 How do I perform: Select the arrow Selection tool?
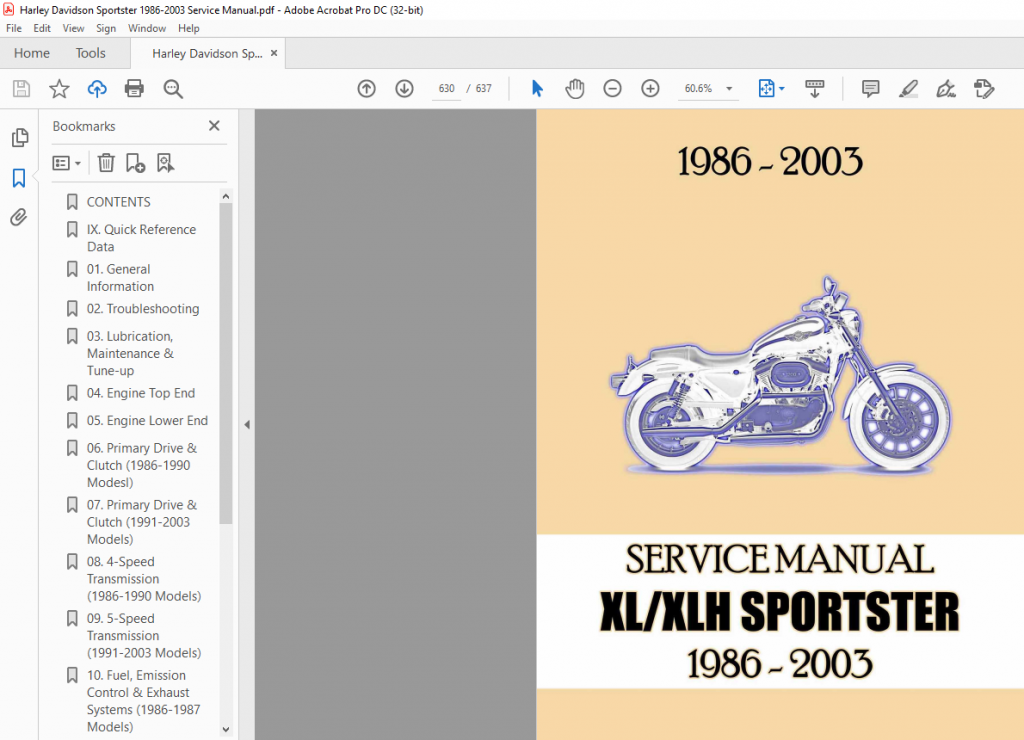click(x=537, y=88)
